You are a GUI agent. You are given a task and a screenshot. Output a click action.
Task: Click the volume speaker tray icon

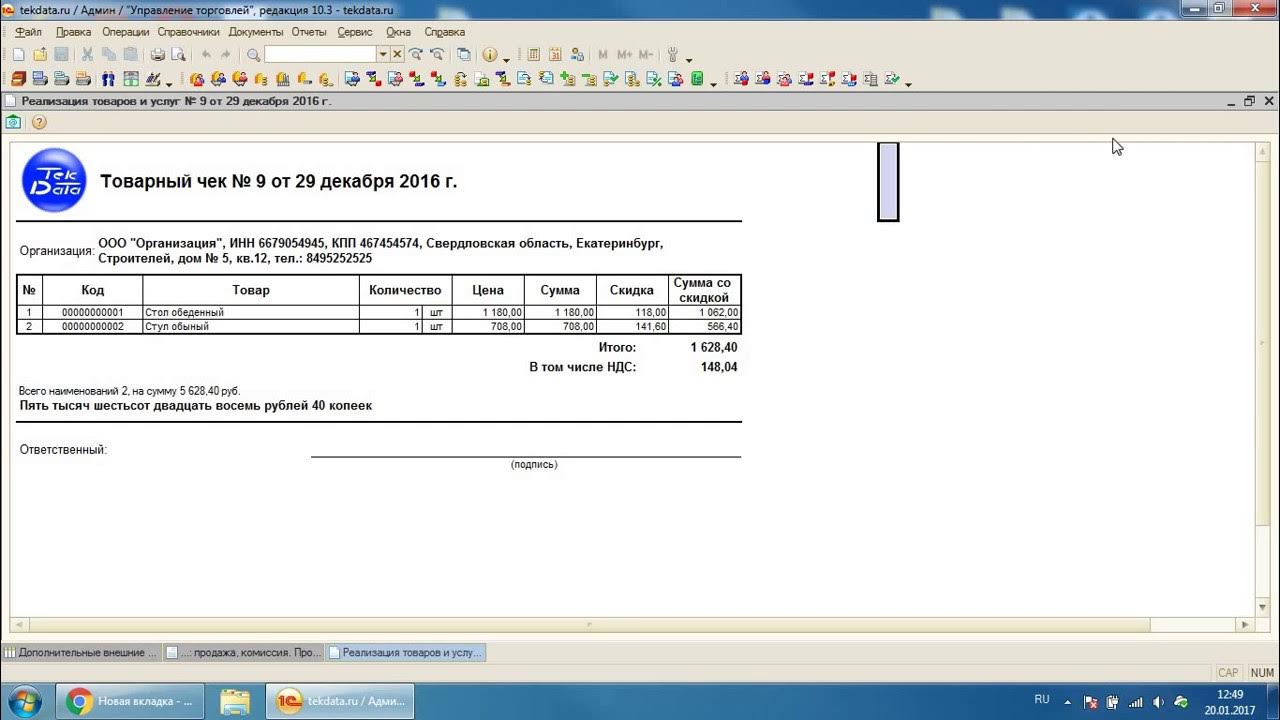click(x=1158, y=701)
